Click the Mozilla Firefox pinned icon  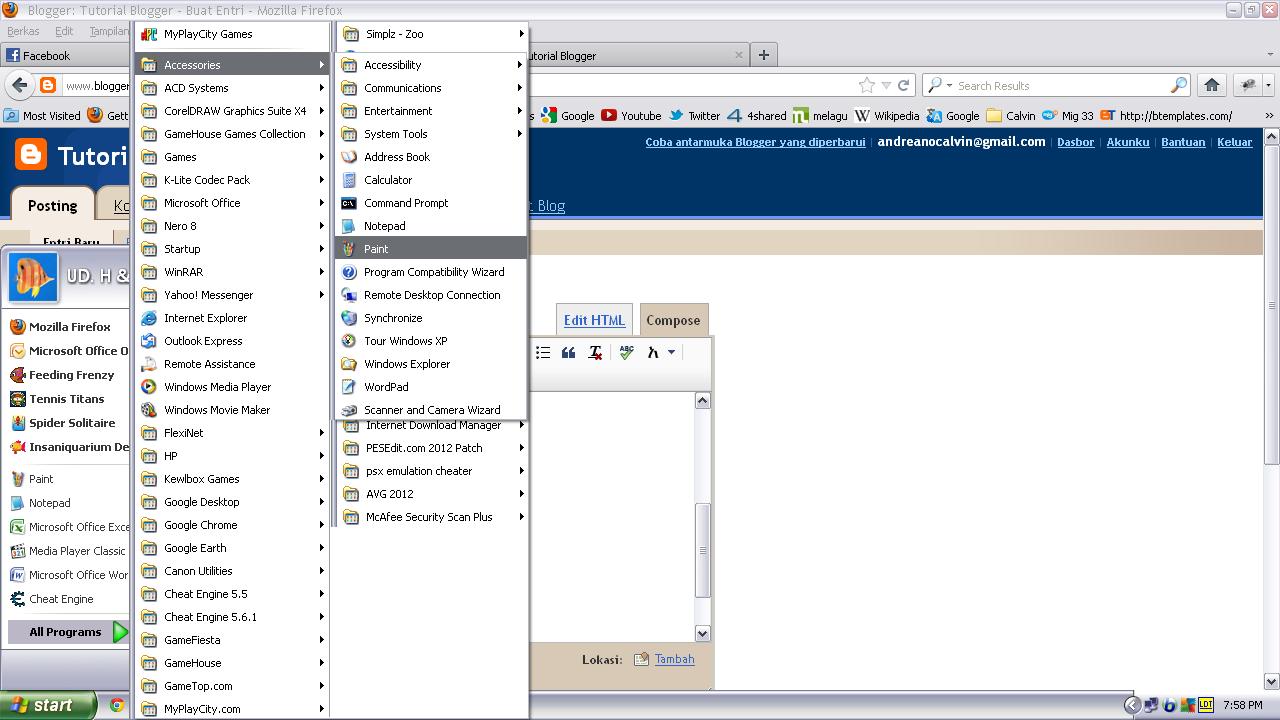click(x=17, y=327)
